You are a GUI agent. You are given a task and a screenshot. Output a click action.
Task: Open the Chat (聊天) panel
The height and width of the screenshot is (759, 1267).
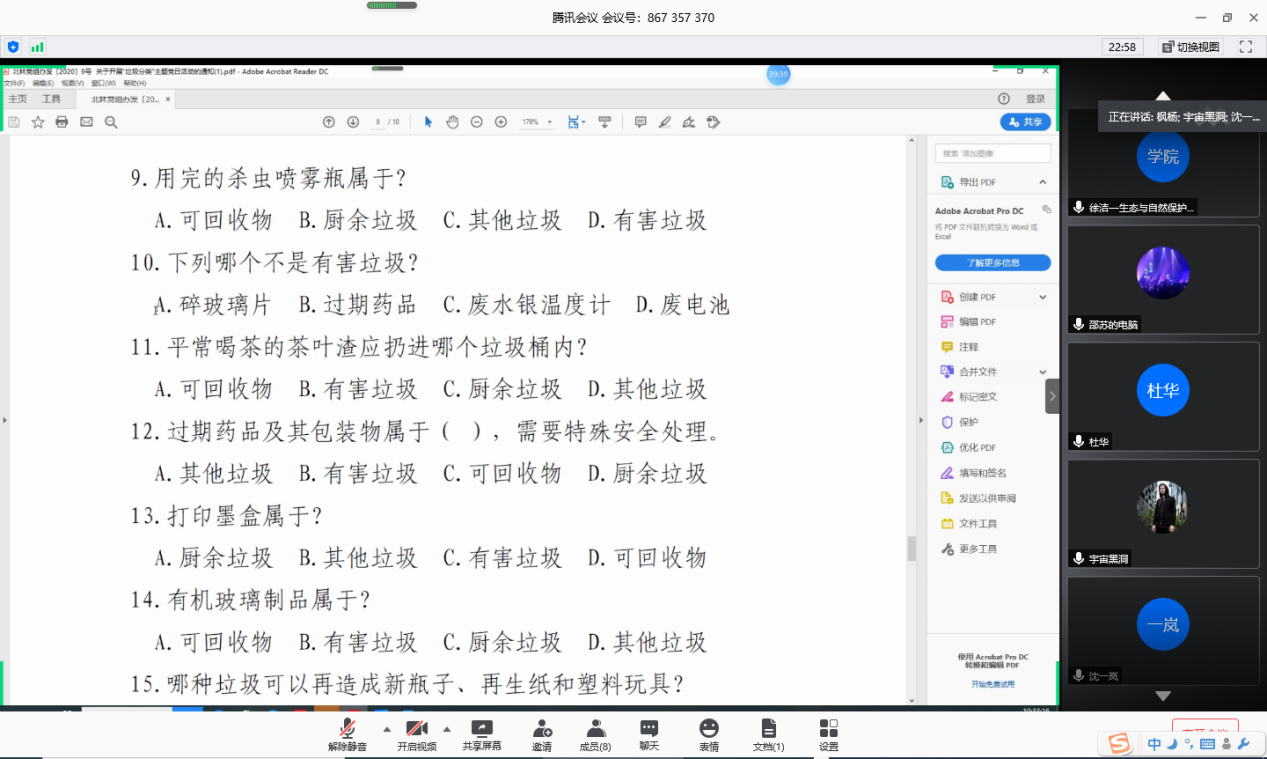(x=649, y=730)
